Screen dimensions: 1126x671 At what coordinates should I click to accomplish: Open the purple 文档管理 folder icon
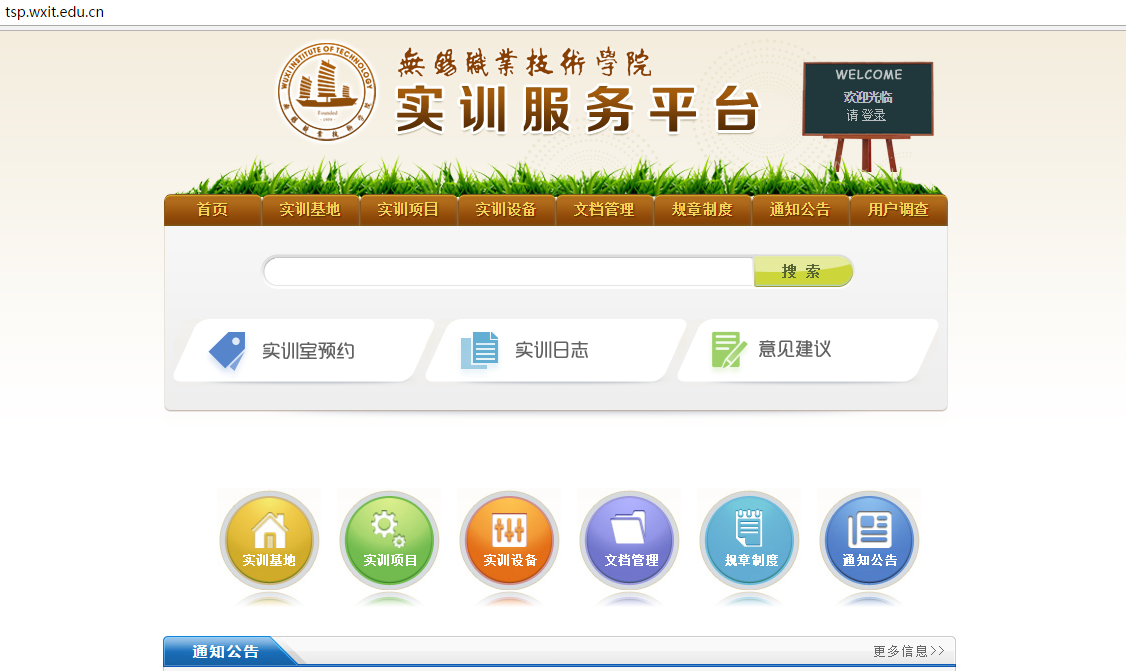[x=630, y=540]
